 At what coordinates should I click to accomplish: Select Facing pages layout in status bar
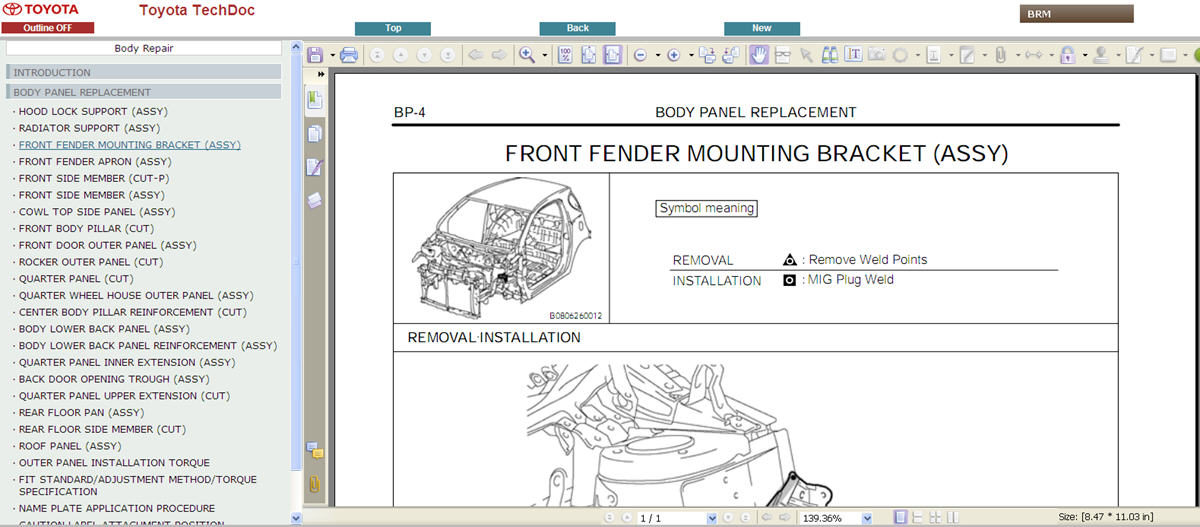[x=952, y=518]
